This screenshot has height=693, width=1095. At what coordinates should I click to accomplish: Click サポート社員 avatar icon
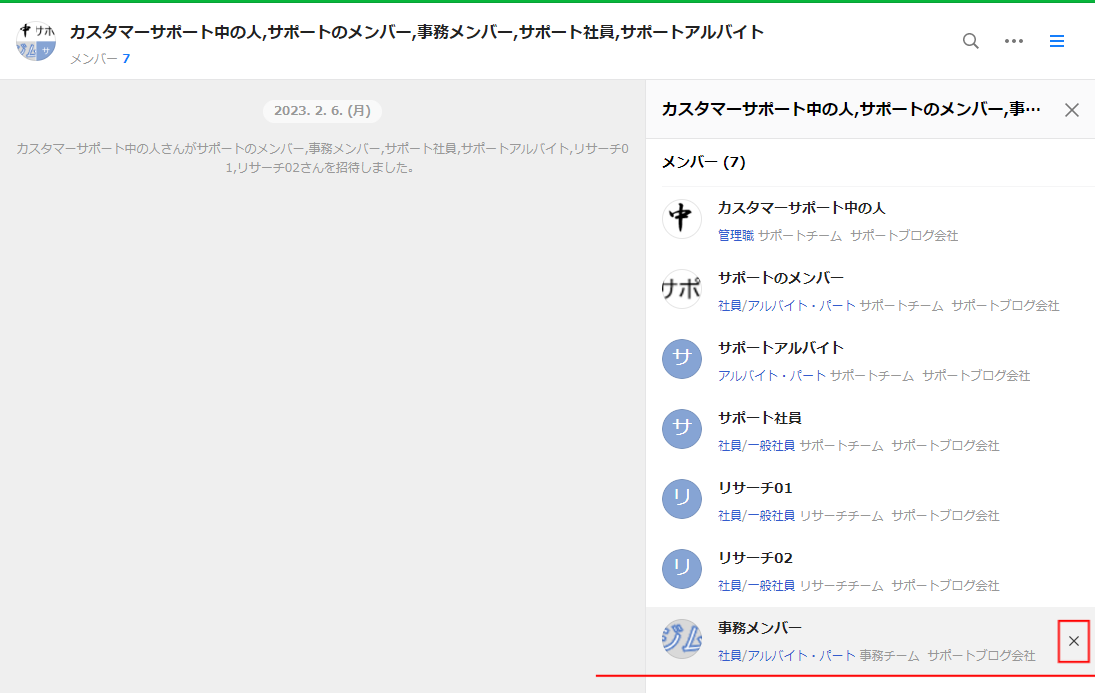[x=682, y=429]
